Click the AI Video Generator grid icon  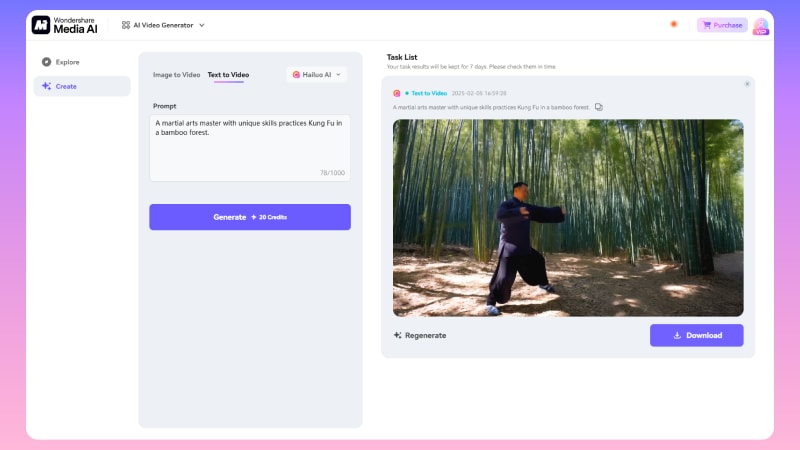click(x=126, y=25)
